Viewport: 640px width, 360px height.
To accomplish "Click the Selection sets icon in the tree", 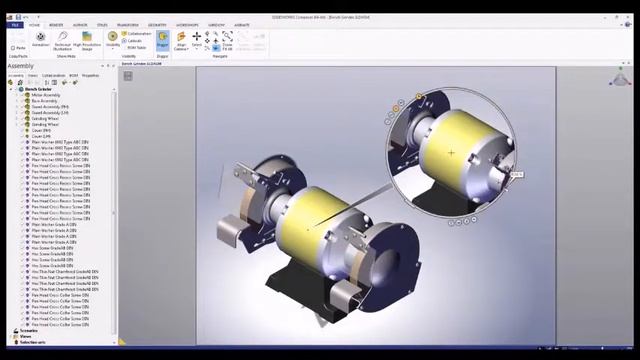I will (16, 342).
